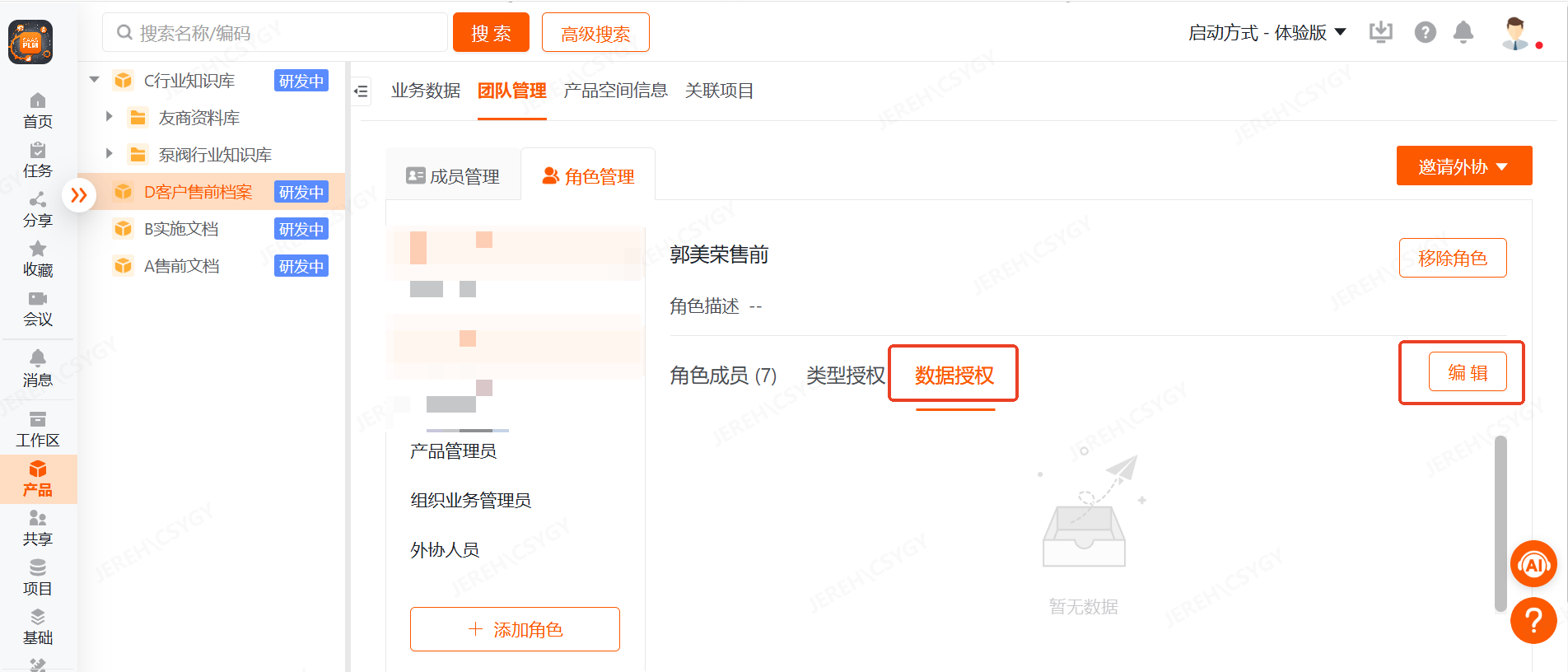Click the 高级搜索 button

[x=595, y=33]
